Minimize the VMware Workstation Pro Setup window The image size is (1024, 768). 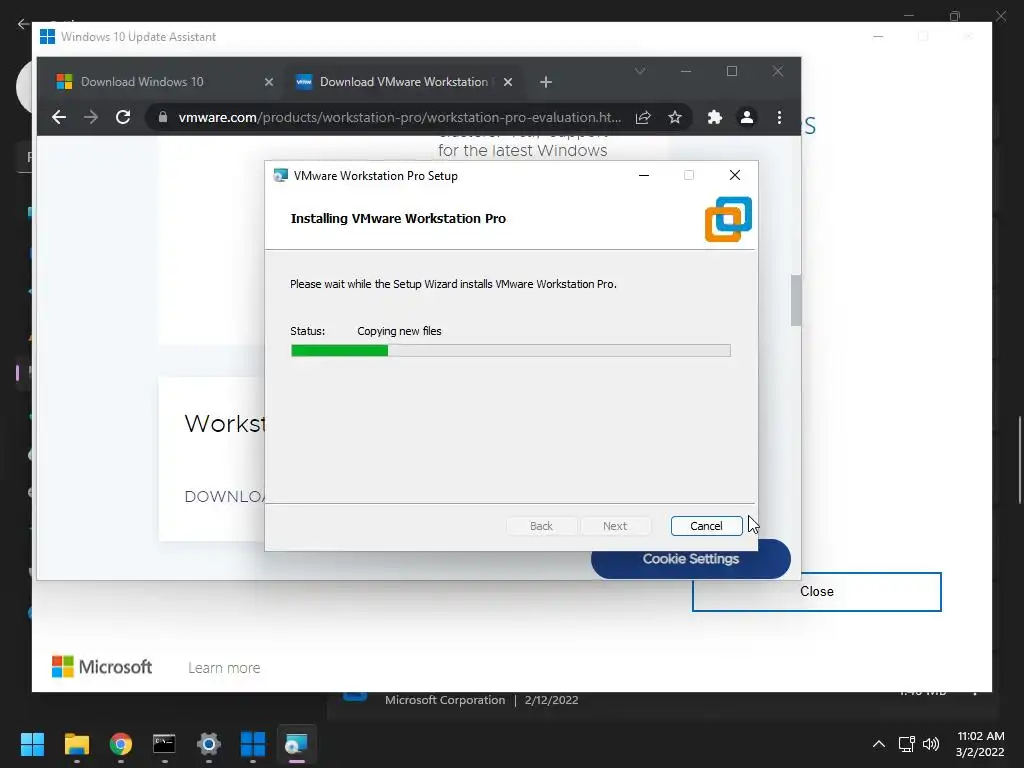pos(644,175)
